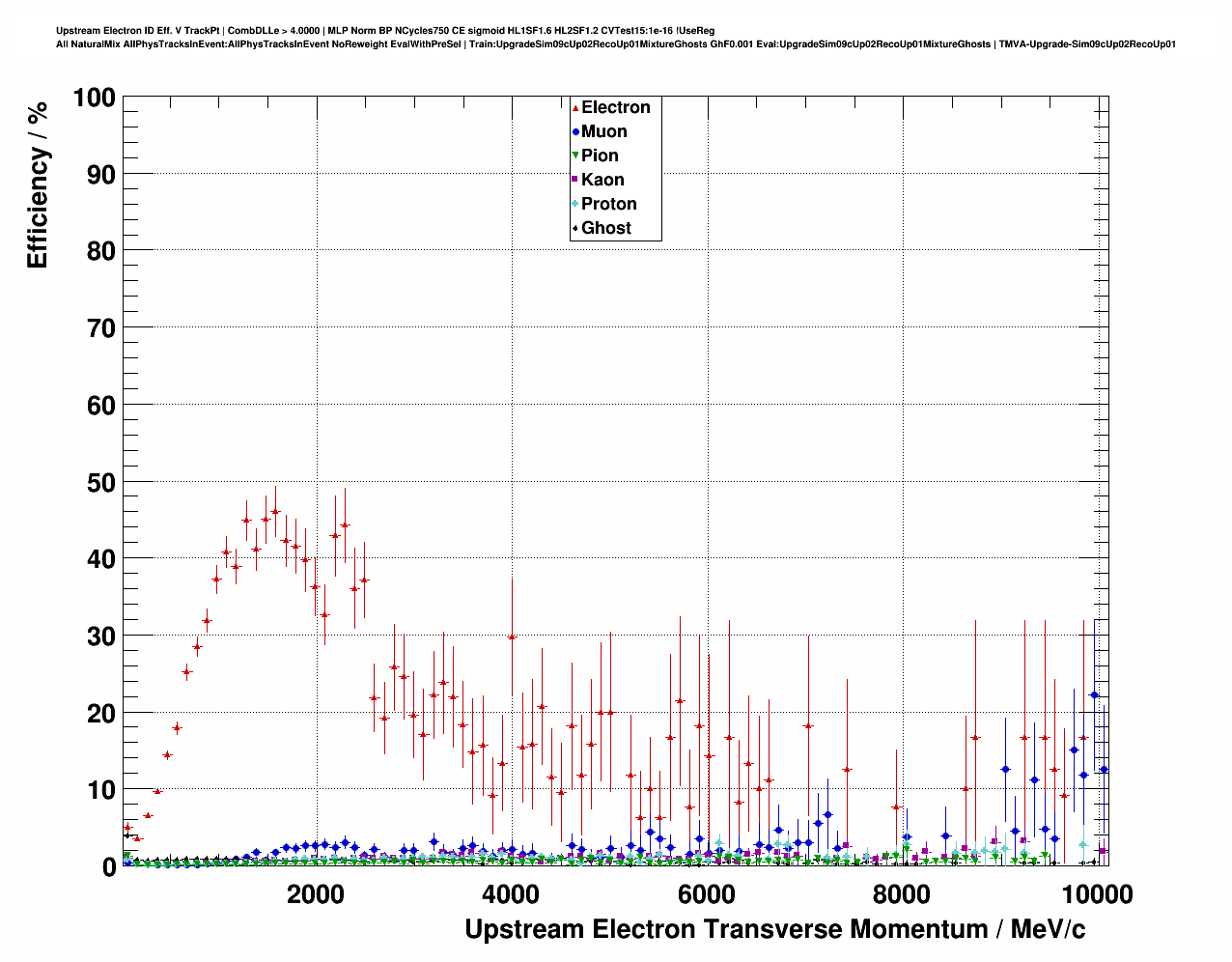This screenshot has width=1232, height=962.
Task: Click the purple Kaon legend square
Action: tap(575, 181)
